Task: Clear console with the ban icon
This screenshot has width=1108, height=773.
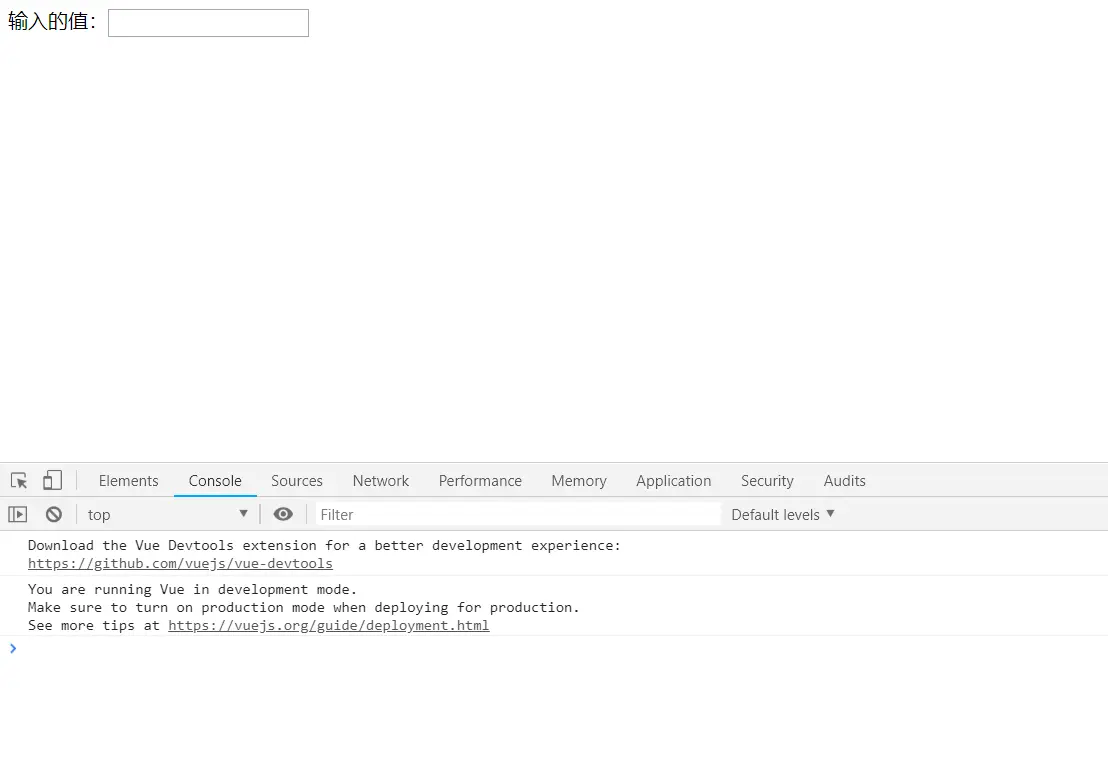Action: [54, 514]
